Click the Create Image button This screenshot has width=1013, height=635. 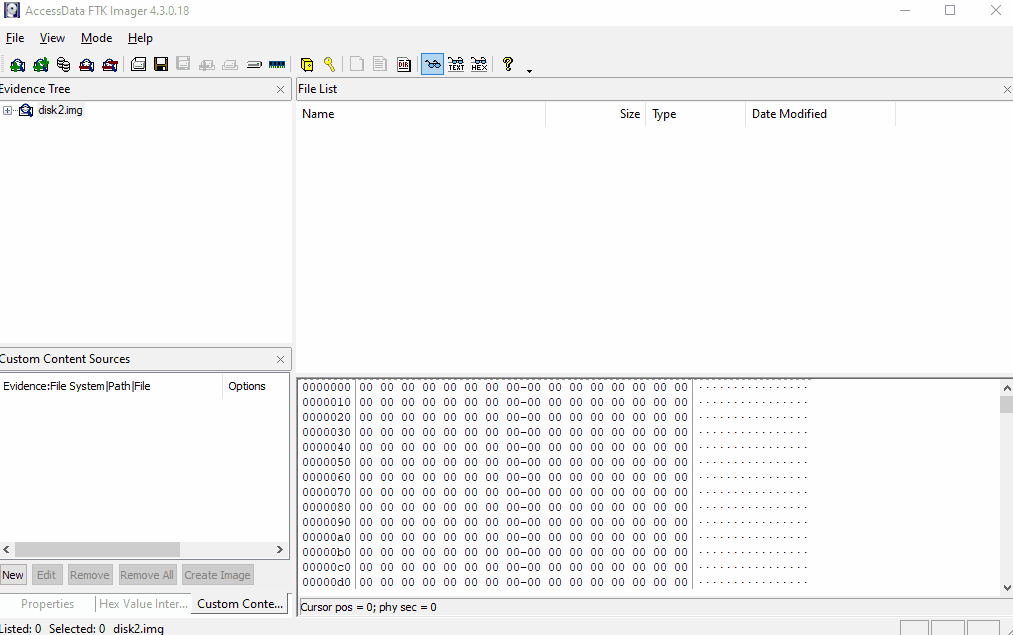tap(217, 575)
